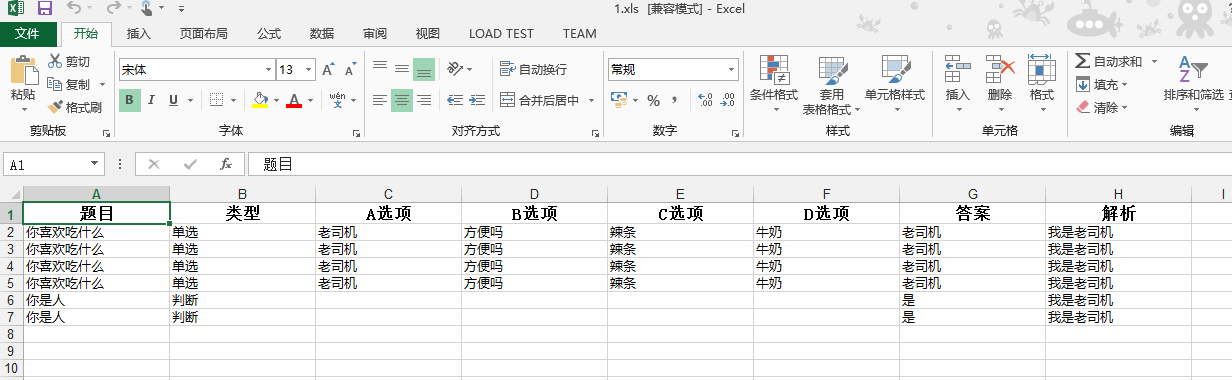The image size is (1232, 380).
Task: Open the font size dropdown
Action: point(307,70)
